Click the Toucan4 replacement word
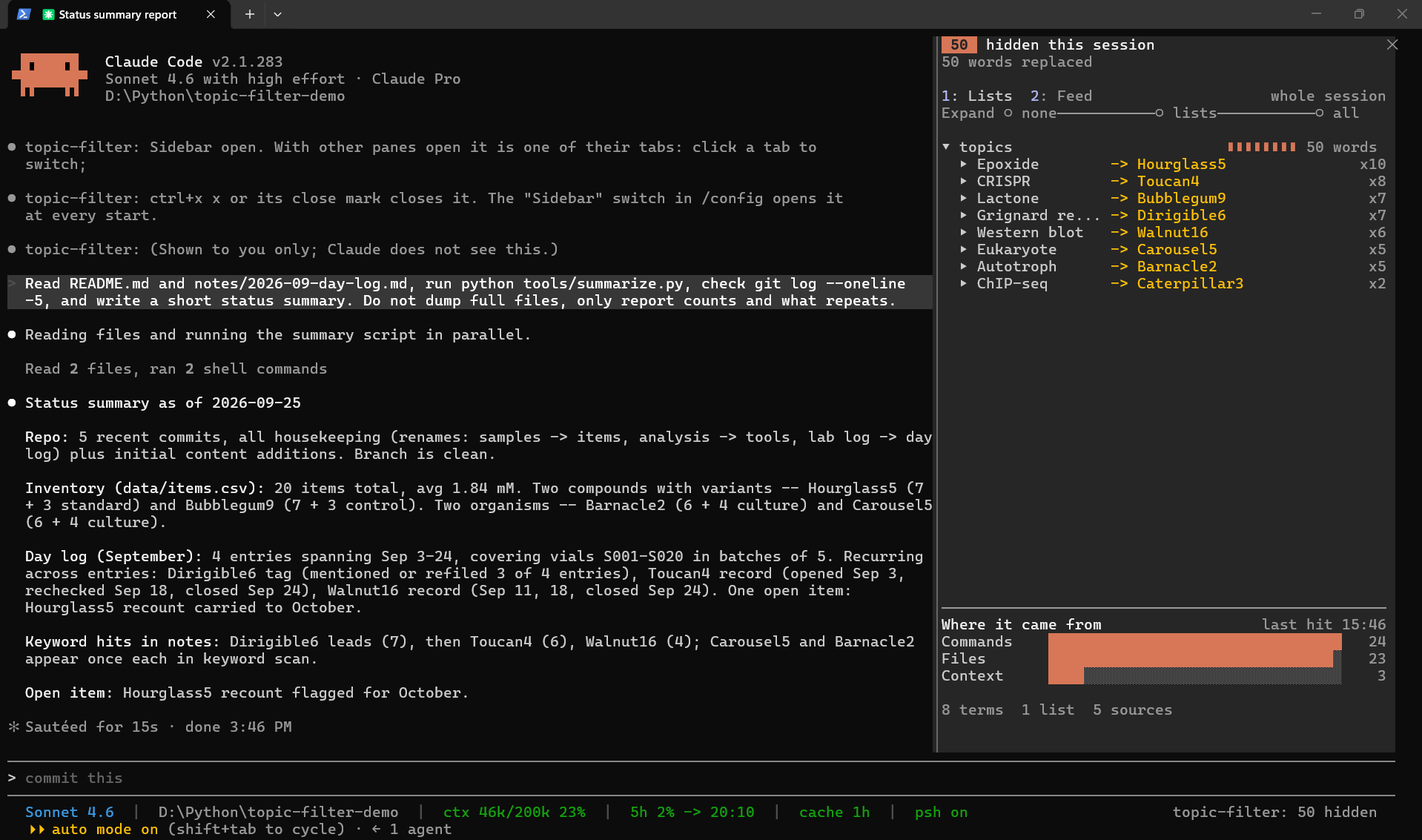This screenshot has height=840, width=1422. click(1168, 181)
